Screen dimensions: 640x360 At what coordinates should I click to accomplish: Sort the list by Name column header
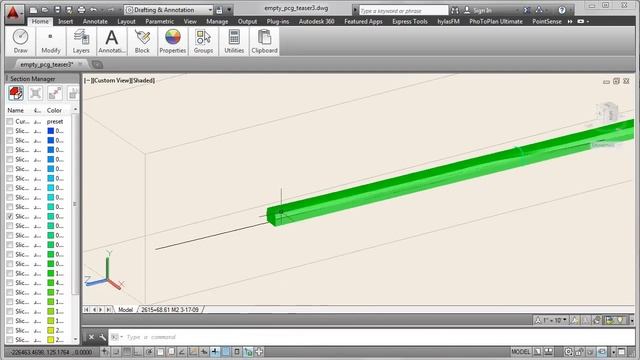[16, 110]
